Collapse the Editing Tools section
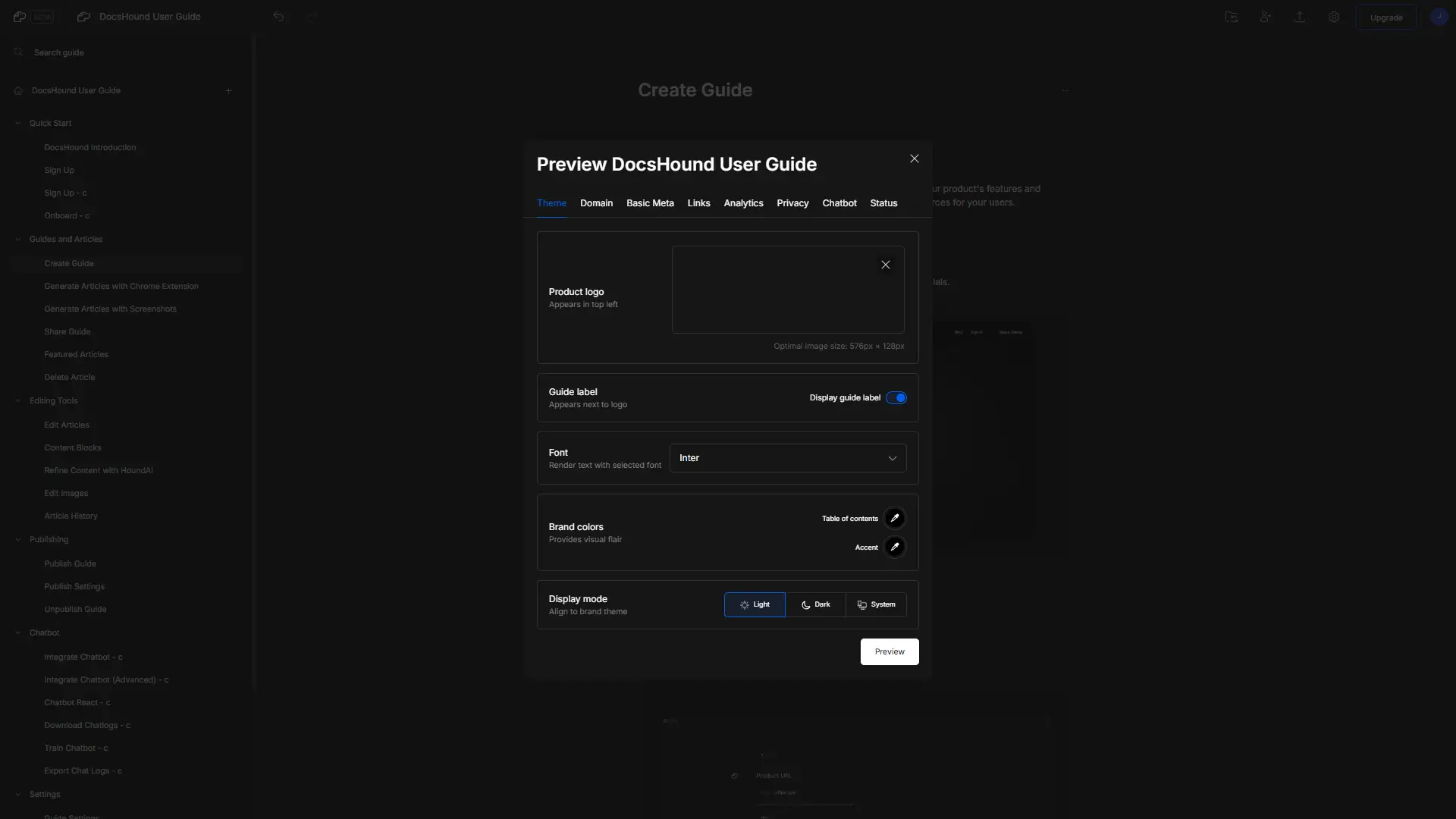Screen dimensions: 1456x819 pos(18,401)
